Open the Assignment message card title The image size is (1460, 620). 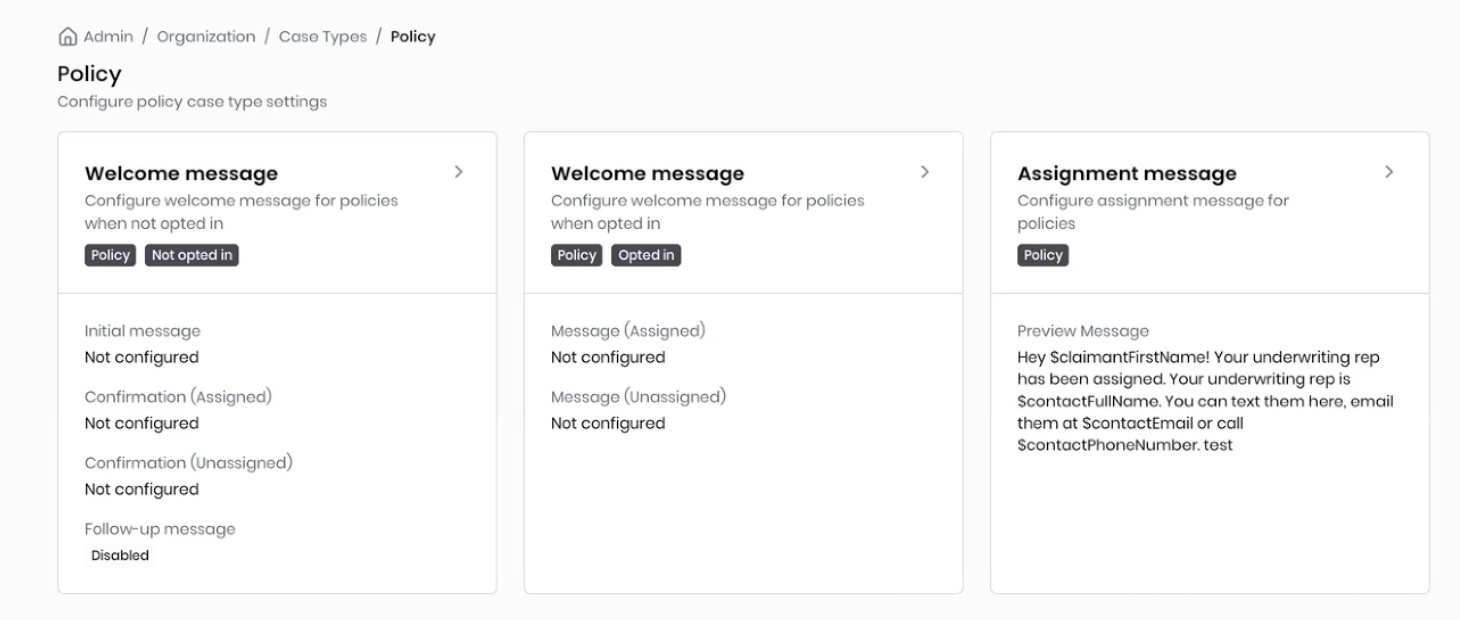[1126, 174]
